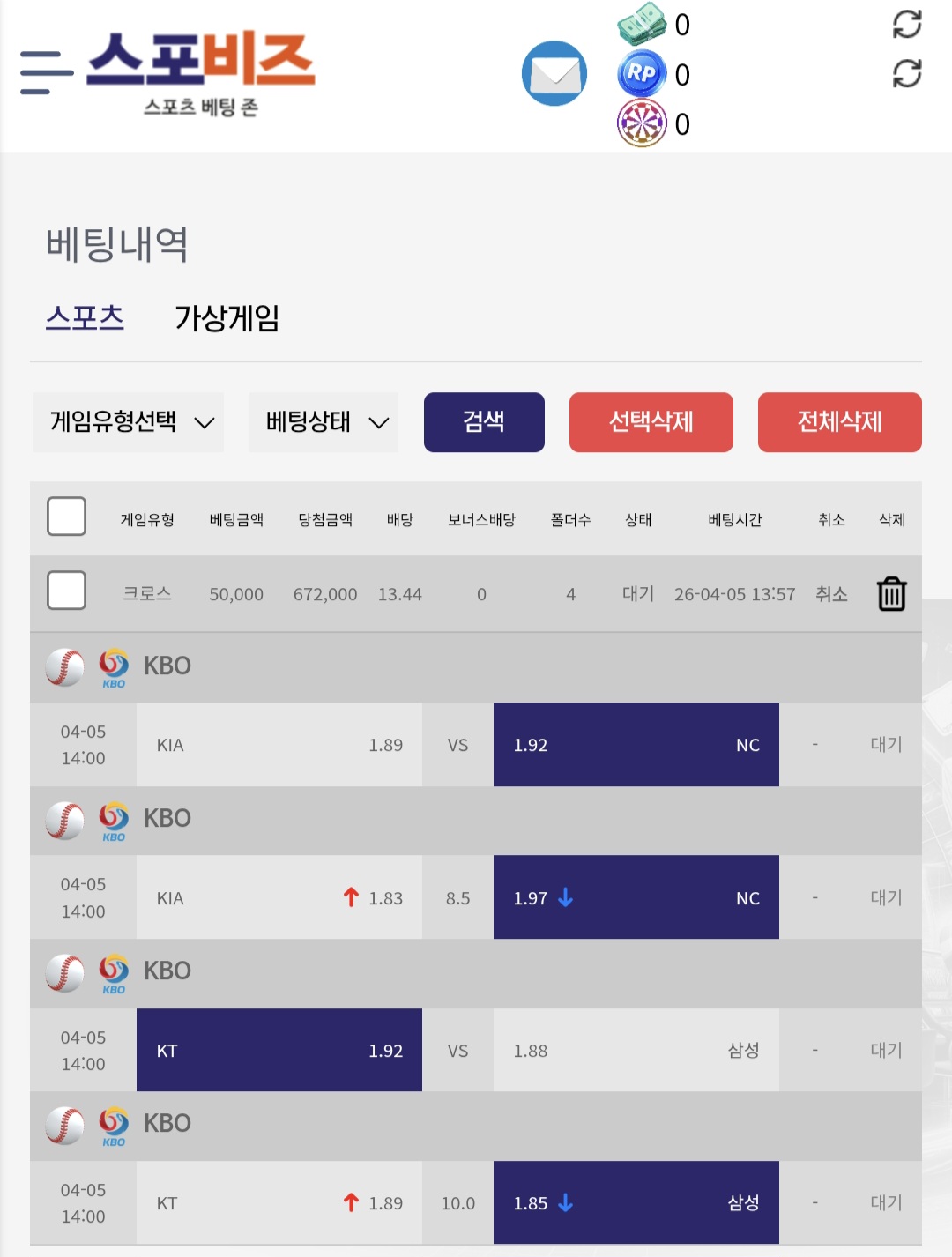Toggle the select-all header checkbox
Screen dimensions: 952x1257
point(66,517)
